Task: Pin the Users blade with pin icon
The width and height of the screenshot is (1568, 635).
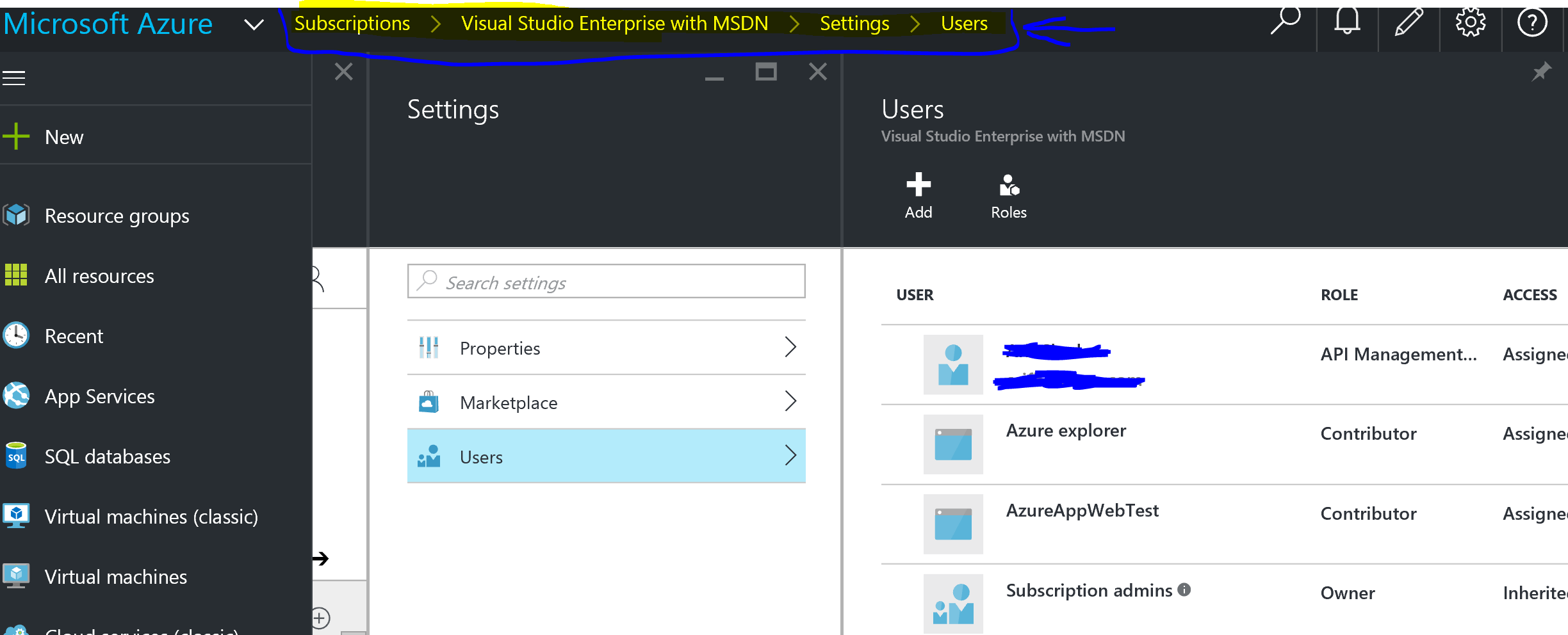Action: [x=1541, y=72]
